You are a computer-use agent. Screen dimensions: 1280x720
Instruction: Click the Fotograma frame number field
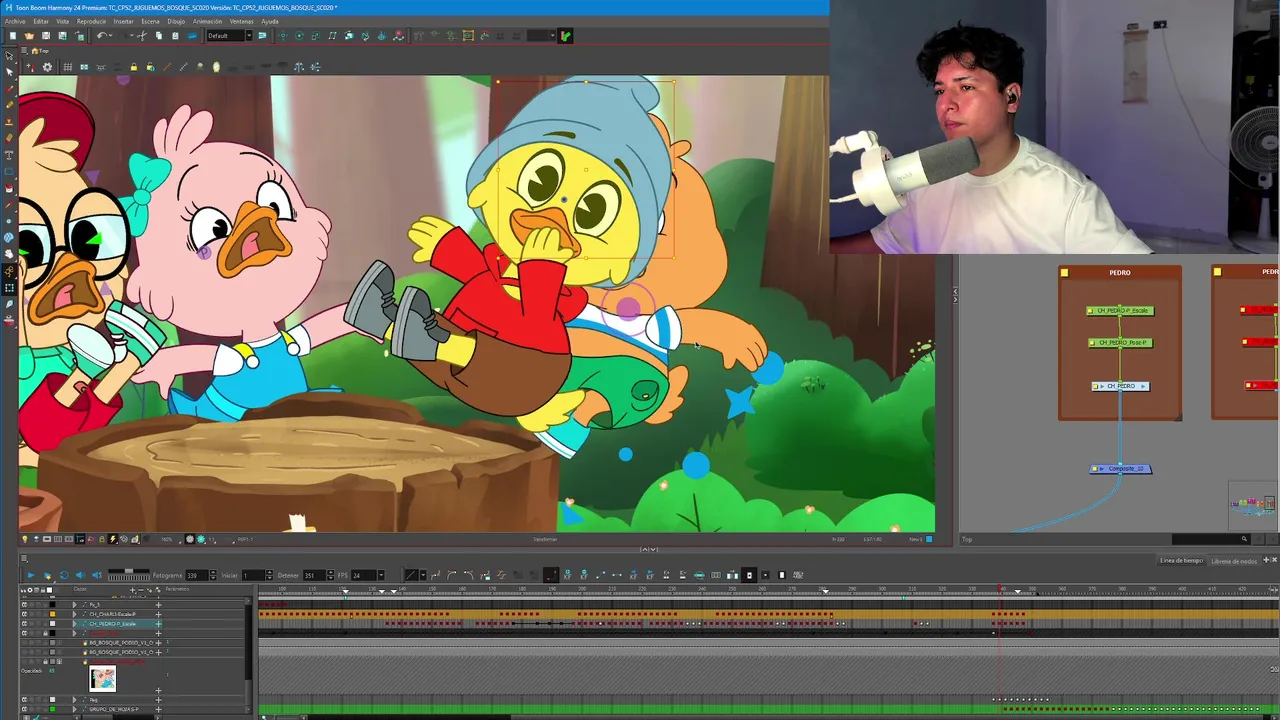point(197,575)
